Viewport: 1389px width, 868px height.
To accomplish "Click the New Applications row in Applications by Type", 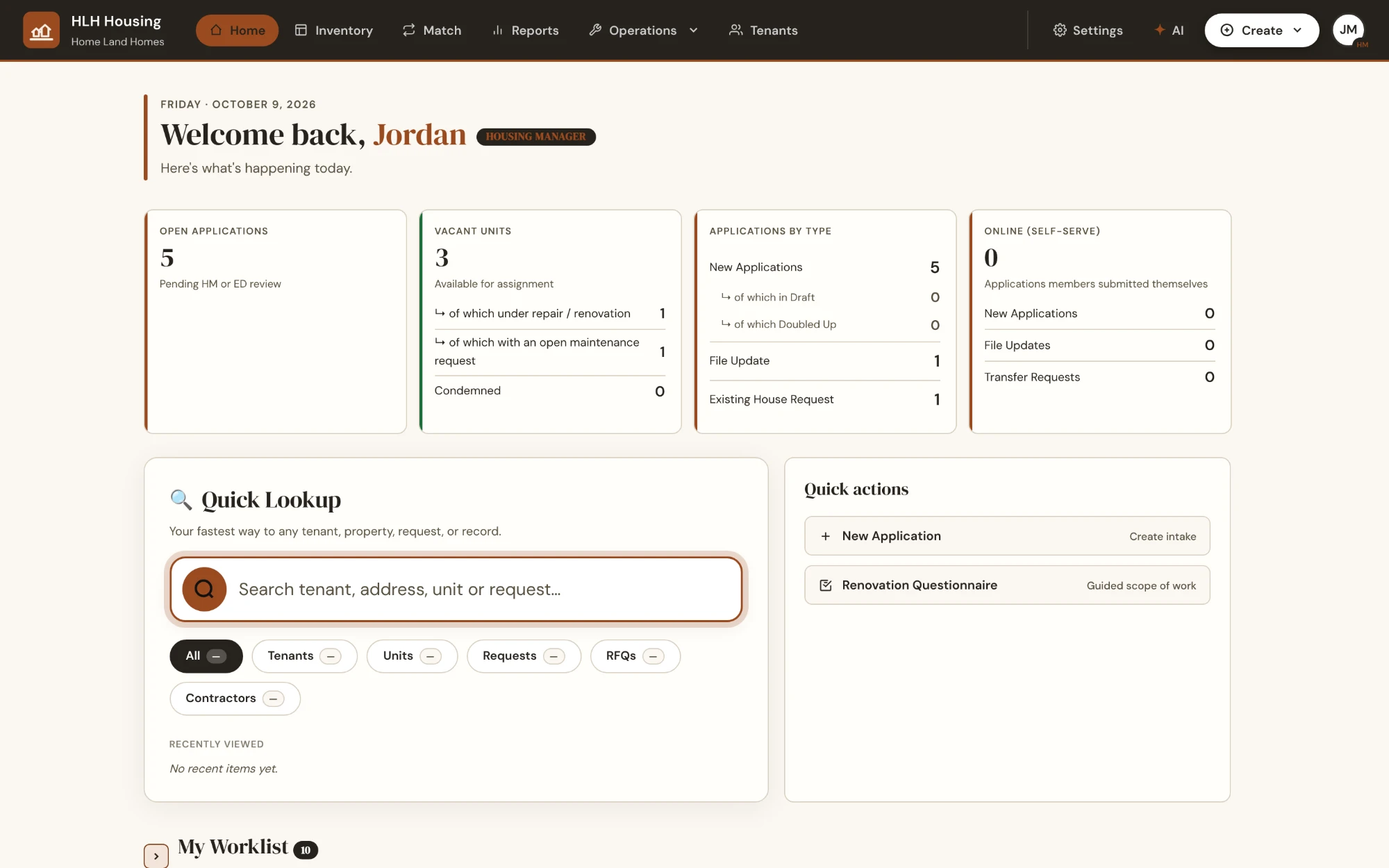I will 824,267.
